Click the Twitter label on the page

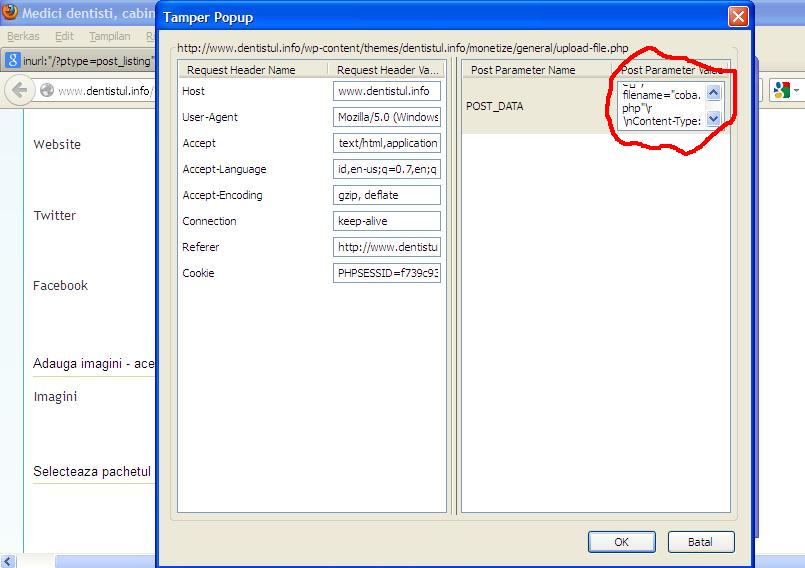click(54, 215)
